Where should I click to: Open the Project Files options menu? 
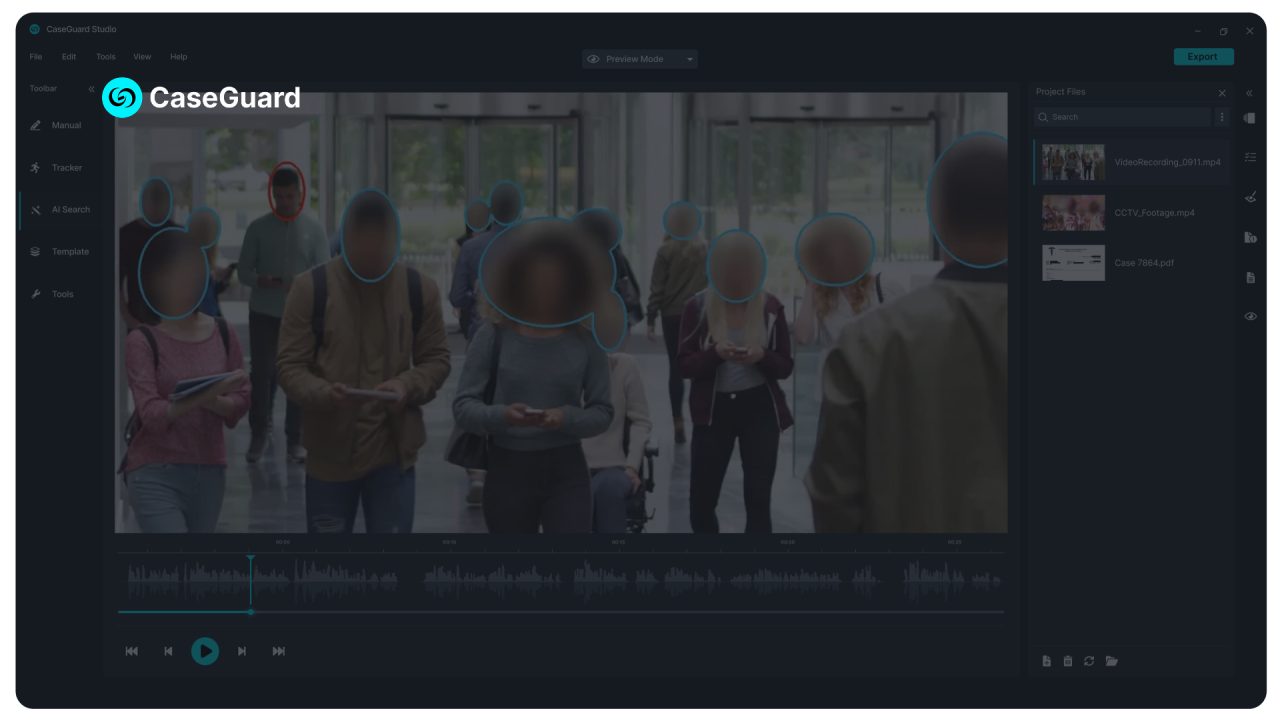coord(1221,117)
